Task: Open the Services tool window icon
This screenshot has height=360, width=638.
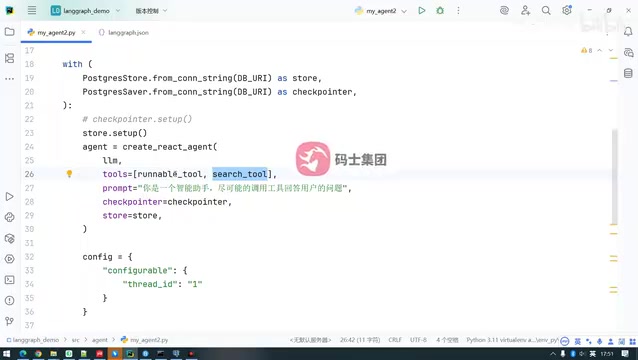Action: pyautogui.click(x=9, y=259)
